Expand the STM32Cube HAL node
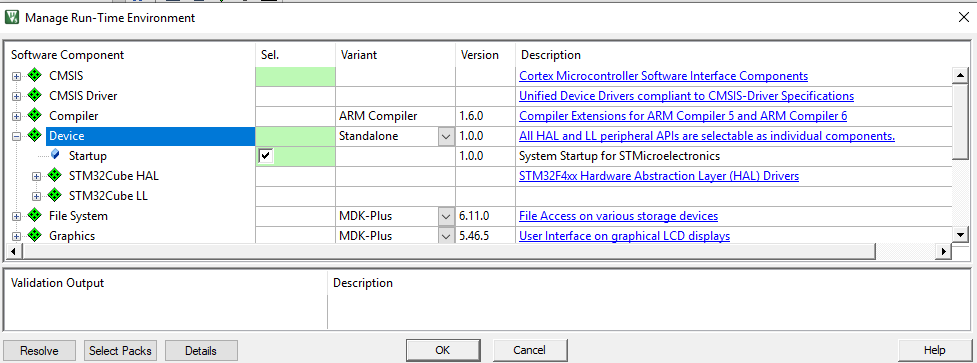This screenshot has height=363, width=977. (36, 176)
